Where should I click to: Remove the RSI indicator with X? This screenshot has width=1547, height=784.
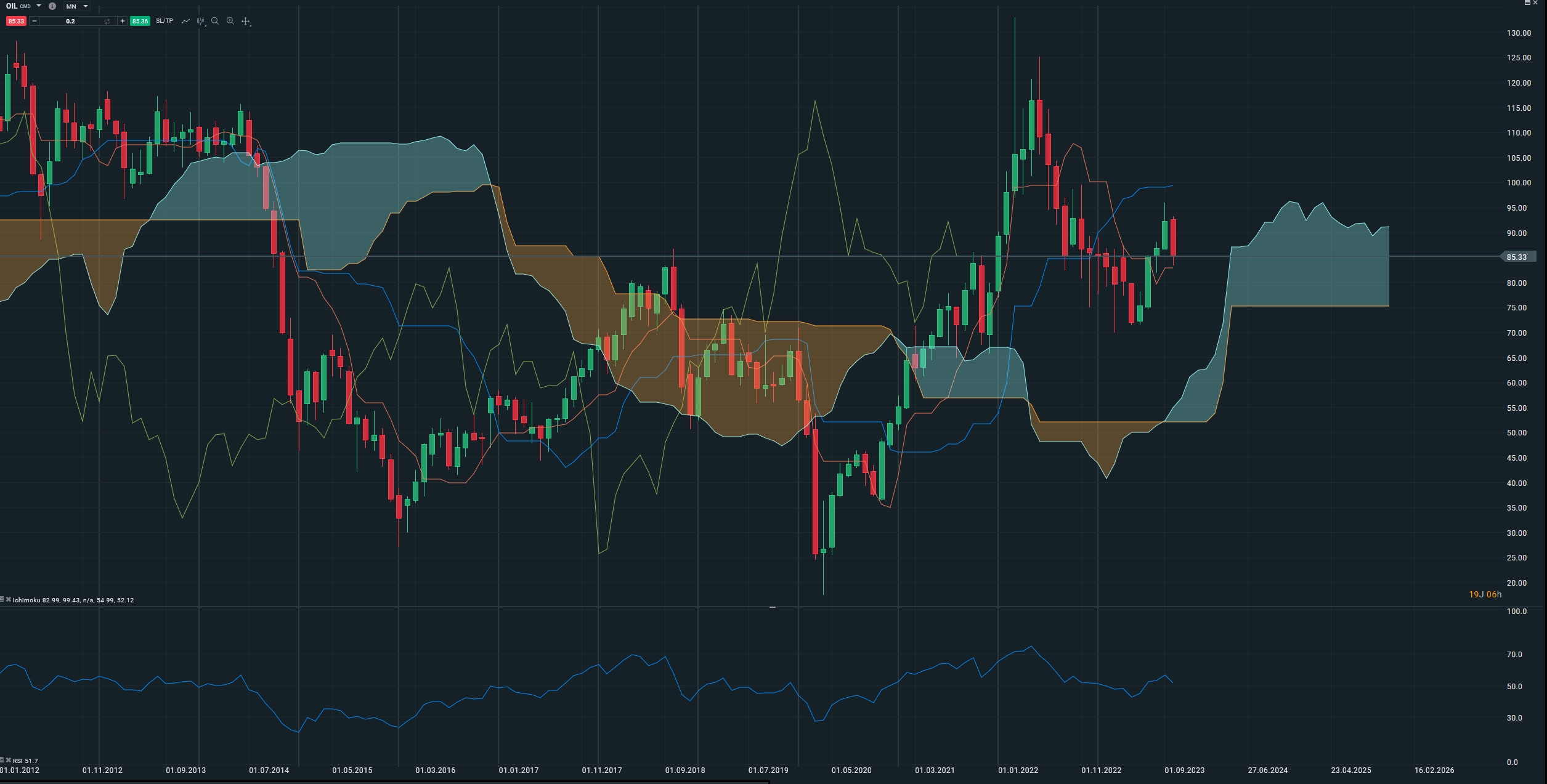[x=8, y=760]
